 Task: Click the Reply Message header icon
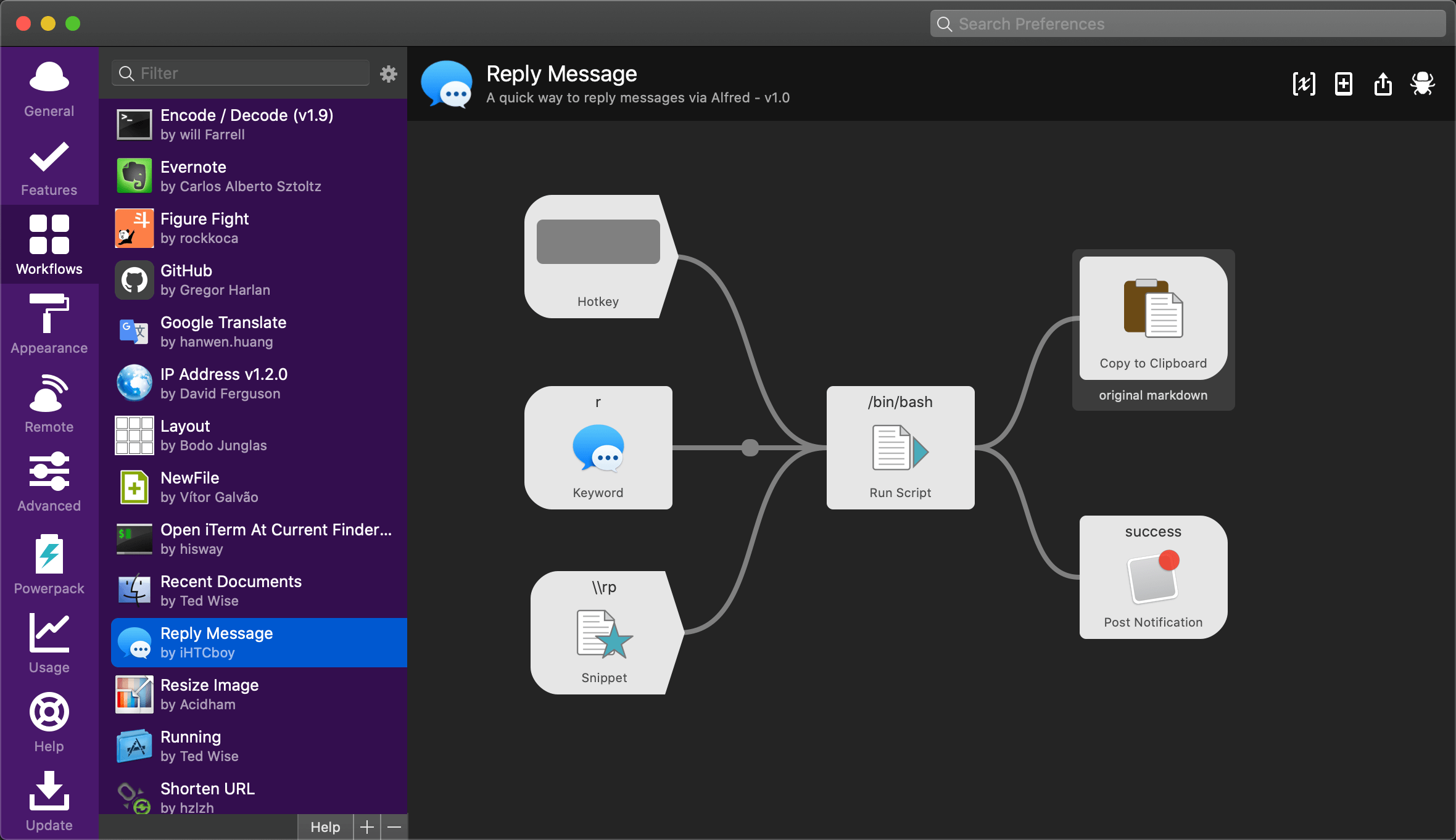coord(447,84)
